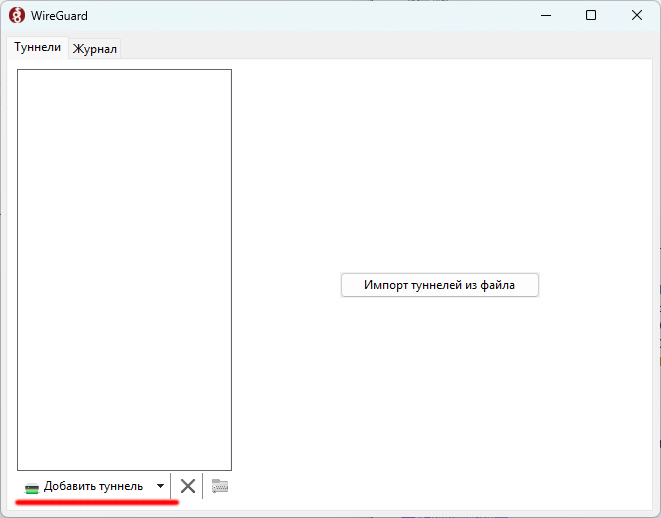The width and height of the screenshot is (661, 518).
Task: Click the empty middle of the title bar
Action: tap(300, 15)
